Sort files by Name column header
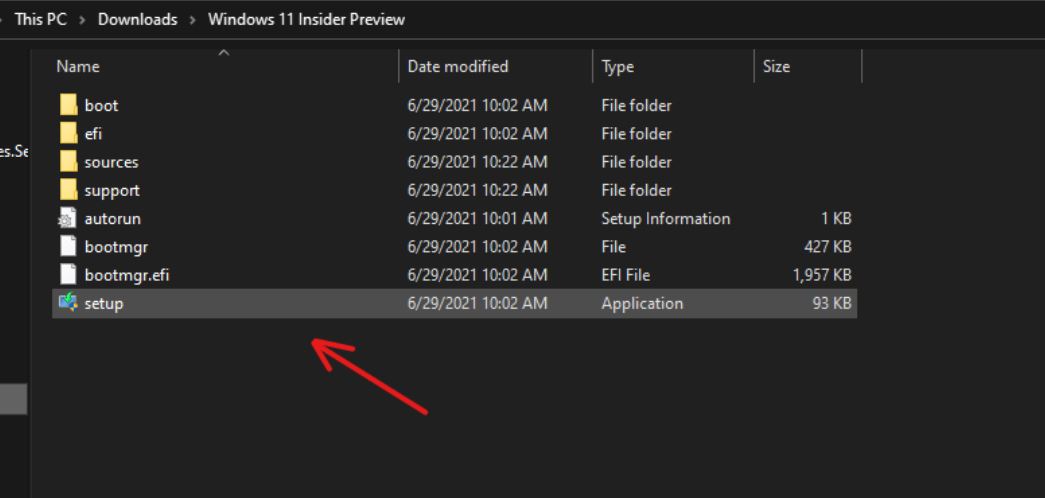Image resolution: width=1045 pixels, height=498 pixels. coord(78,67)
